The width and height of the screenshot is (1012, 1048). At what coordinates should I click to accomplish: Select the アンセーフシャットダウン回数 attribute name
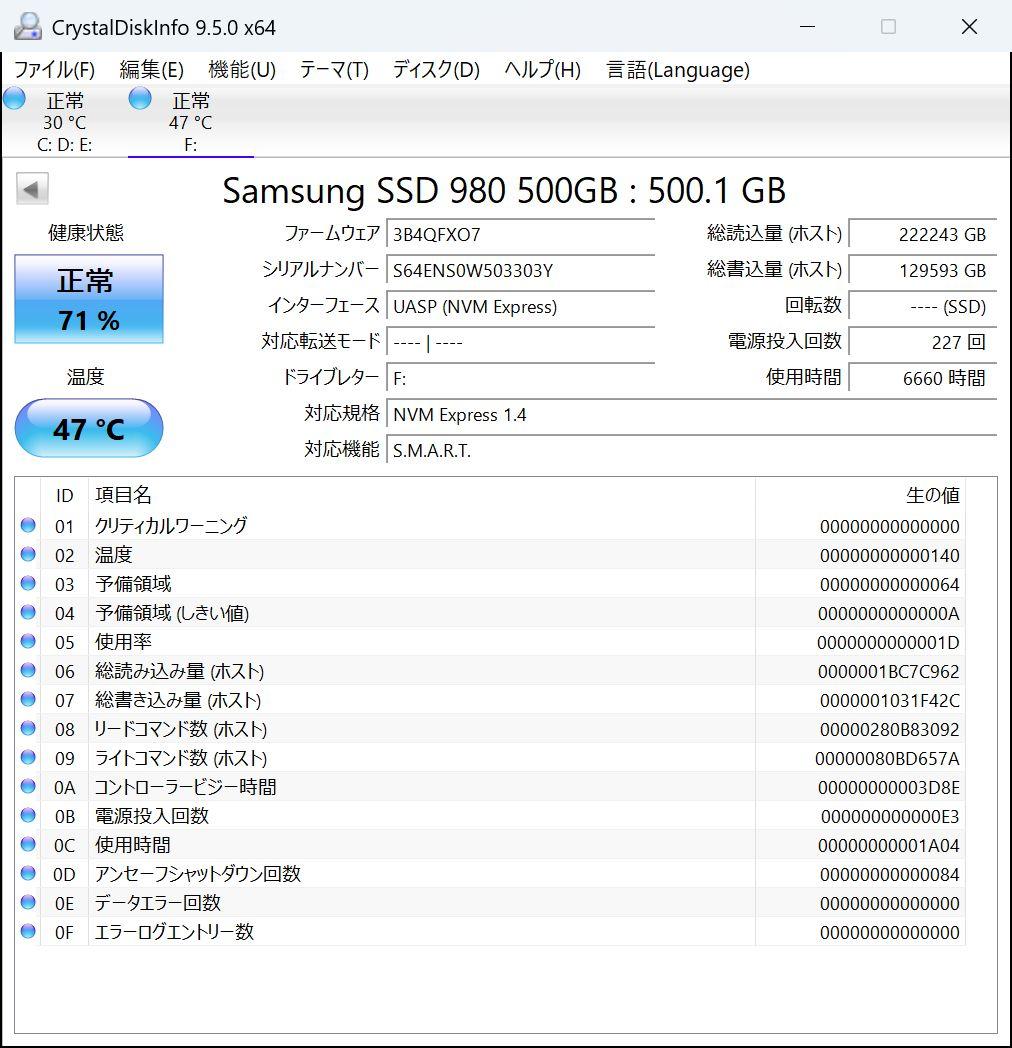tap(198, 874)
